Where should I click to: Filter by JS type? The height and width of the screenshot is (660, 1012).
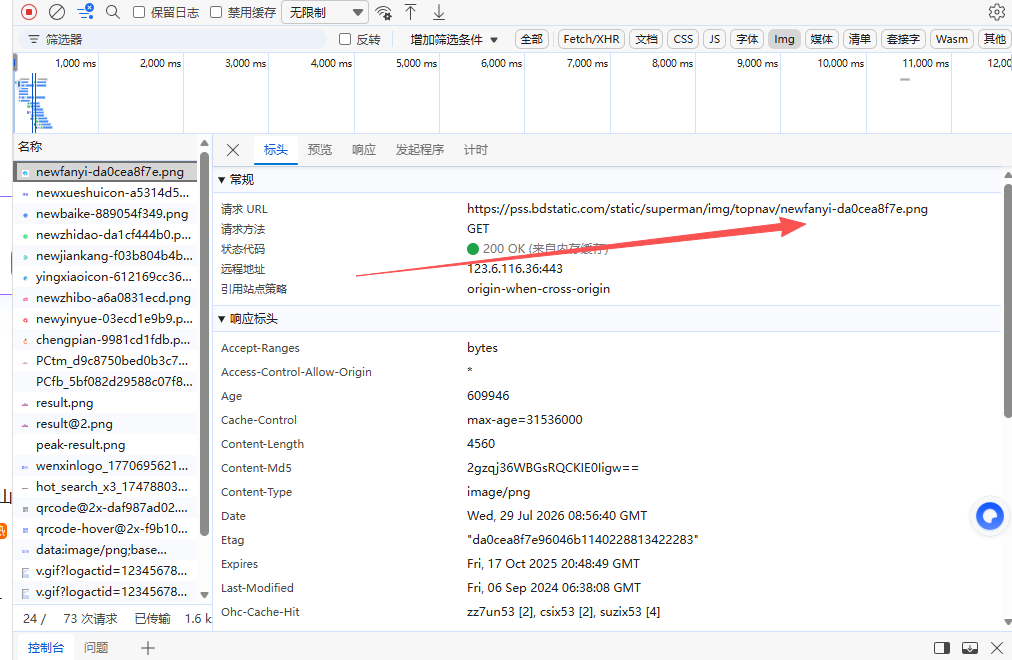click(714, 39)
